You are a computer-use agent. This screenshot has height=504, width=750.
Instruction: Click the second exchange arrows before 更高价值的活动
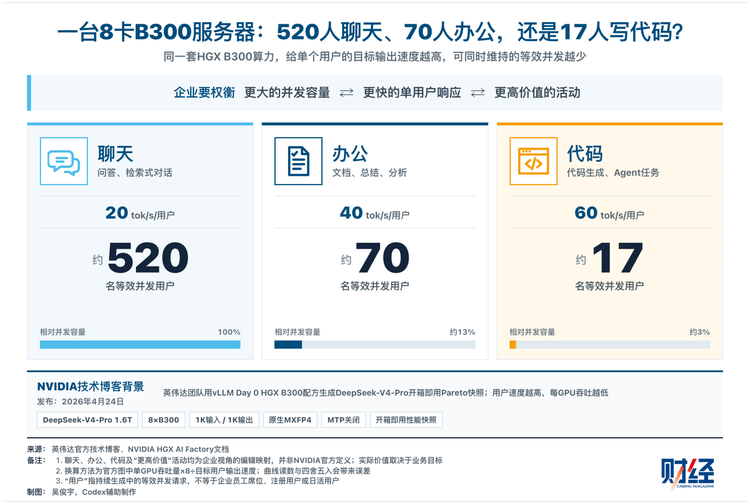pos(478,92)
